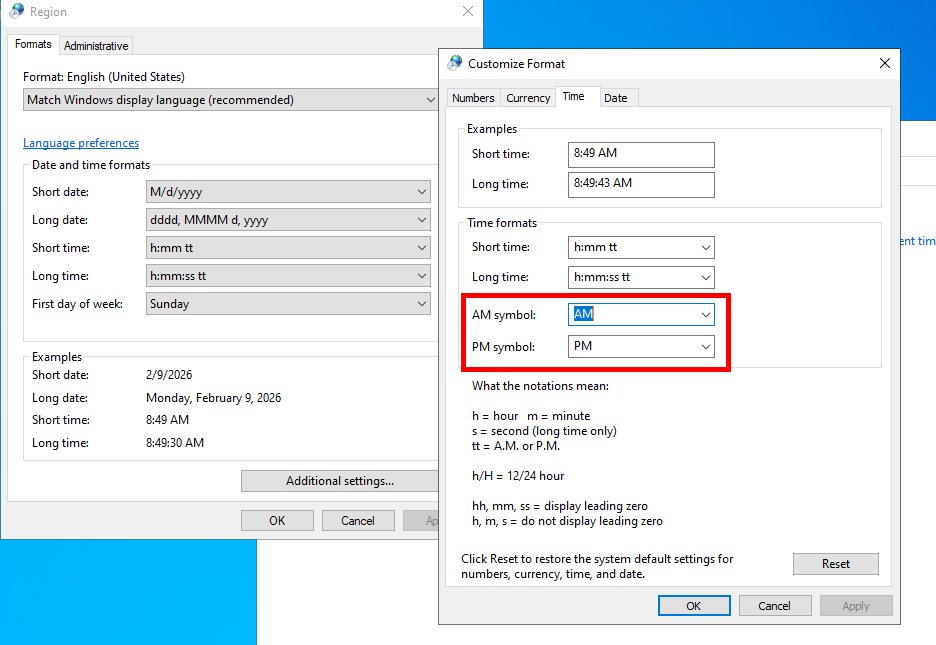The width and height of the screenshot is (936, 645).
Task: Click the Customize Format title bar globe icon
Action: click(455, 63)
